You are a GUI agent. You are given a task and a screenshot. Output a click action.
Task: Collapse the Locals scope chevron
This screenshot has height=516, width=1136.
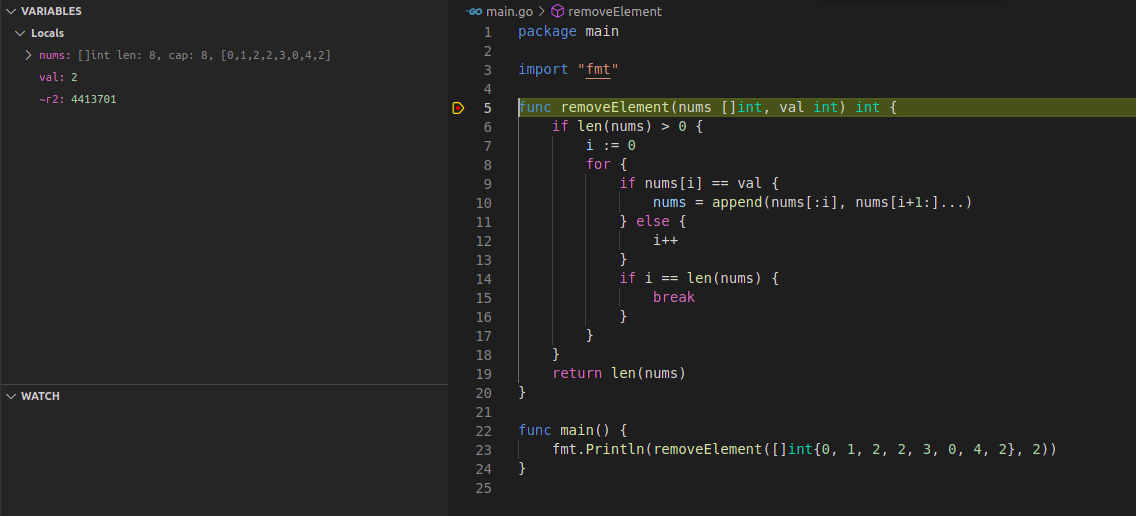click(20, 33)
